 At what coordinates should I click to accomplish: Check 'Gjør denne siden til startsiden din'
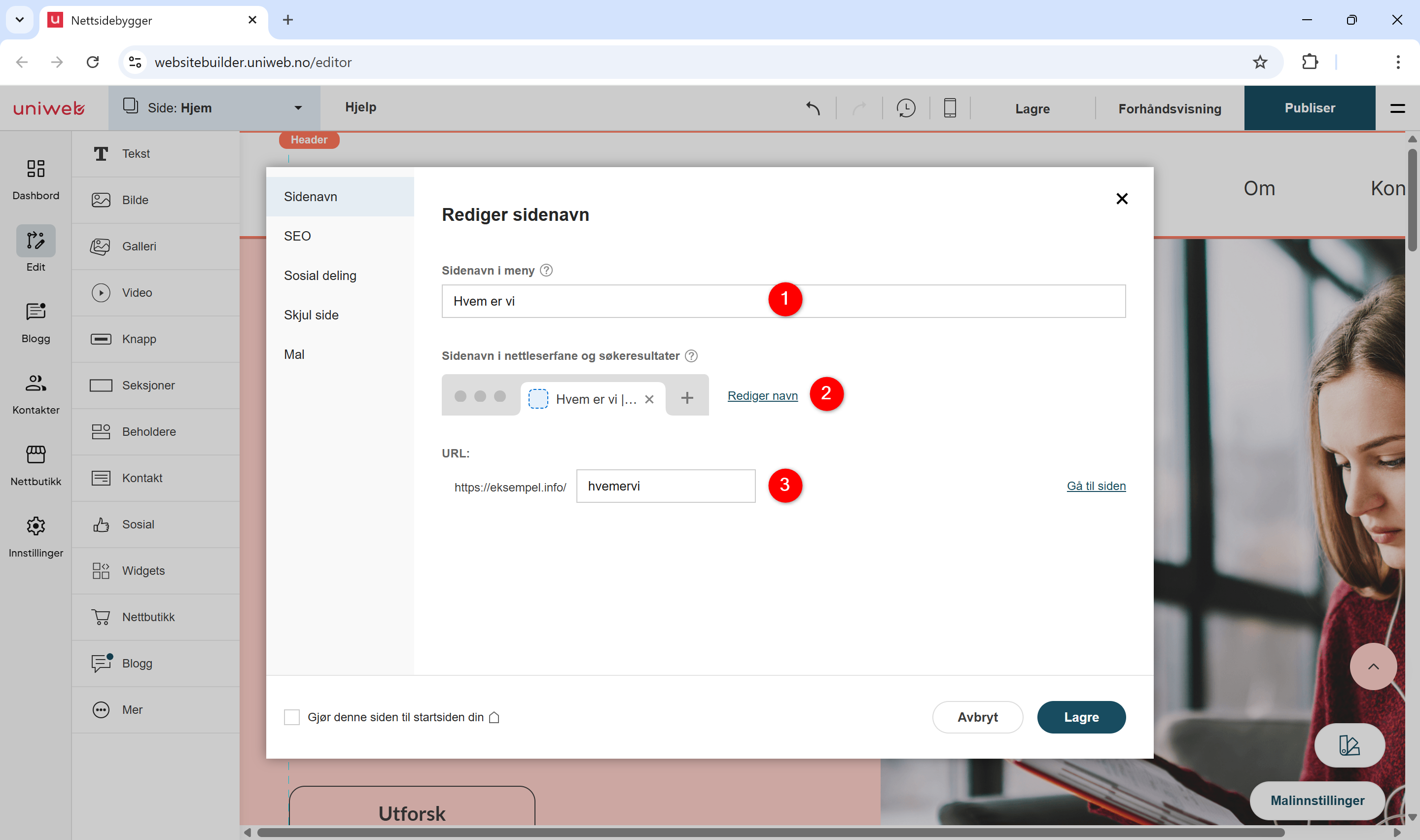[x=291, y=717]
